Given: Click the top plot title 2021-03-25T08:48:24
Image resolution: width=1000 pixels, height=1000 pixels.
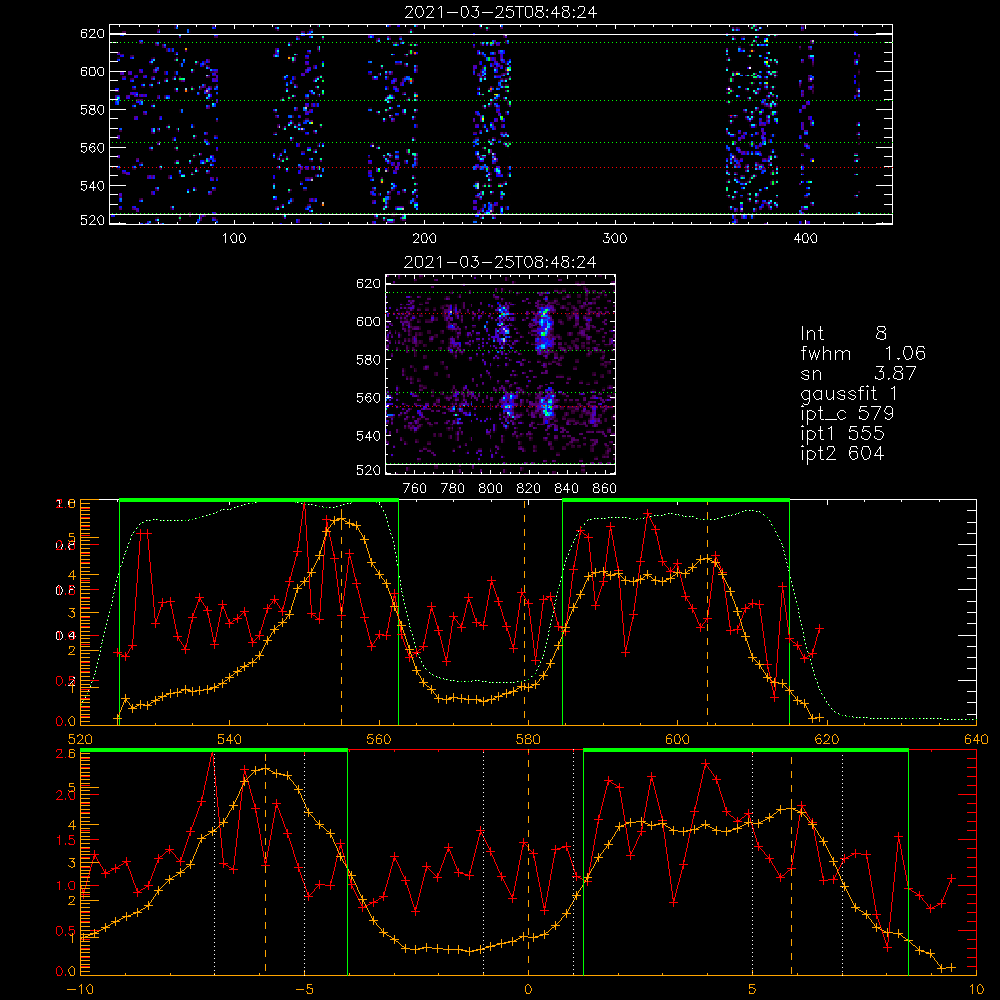Looking at the screenshot, I should point(501,12).
